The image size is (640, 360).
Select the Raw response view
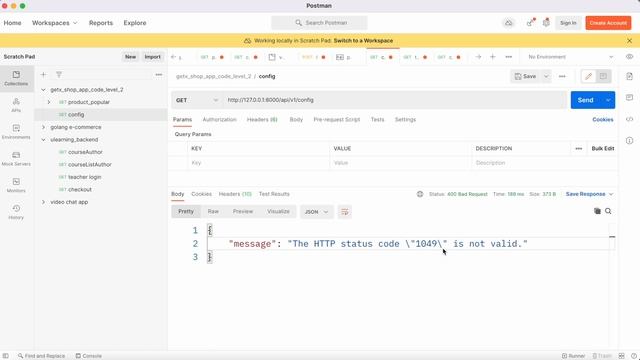[x=213, y=211]
